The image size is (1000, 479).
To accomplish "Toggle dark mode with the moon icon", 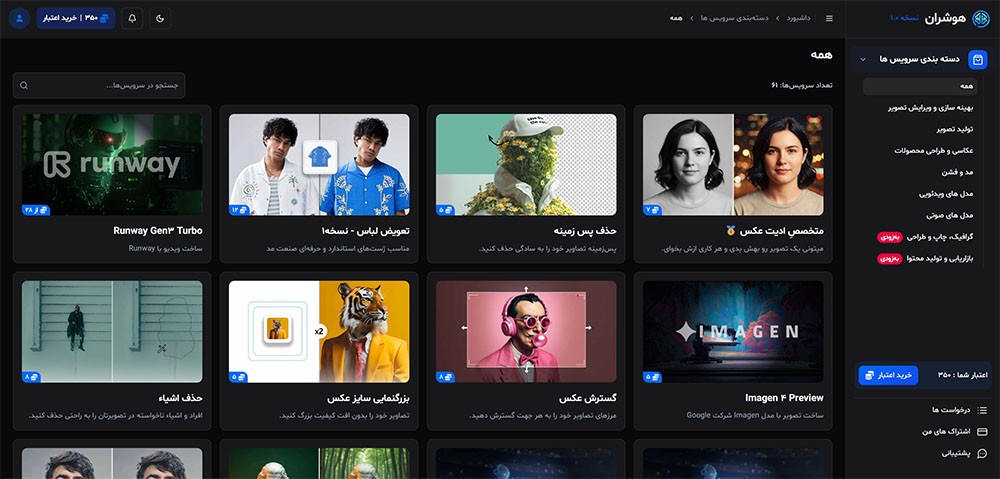I will coord(161,18).
